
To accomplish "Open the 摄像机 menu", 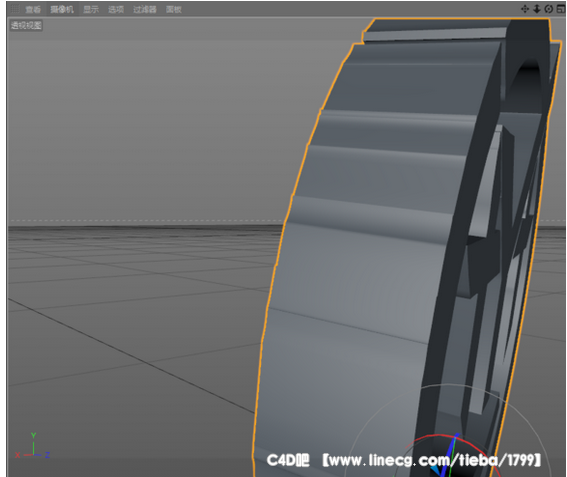I will (x=62, y=9).
